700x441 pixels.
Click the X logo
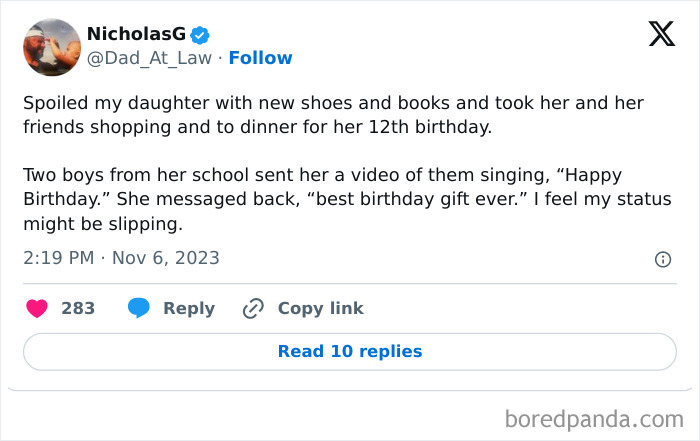(x=661, y=35)
